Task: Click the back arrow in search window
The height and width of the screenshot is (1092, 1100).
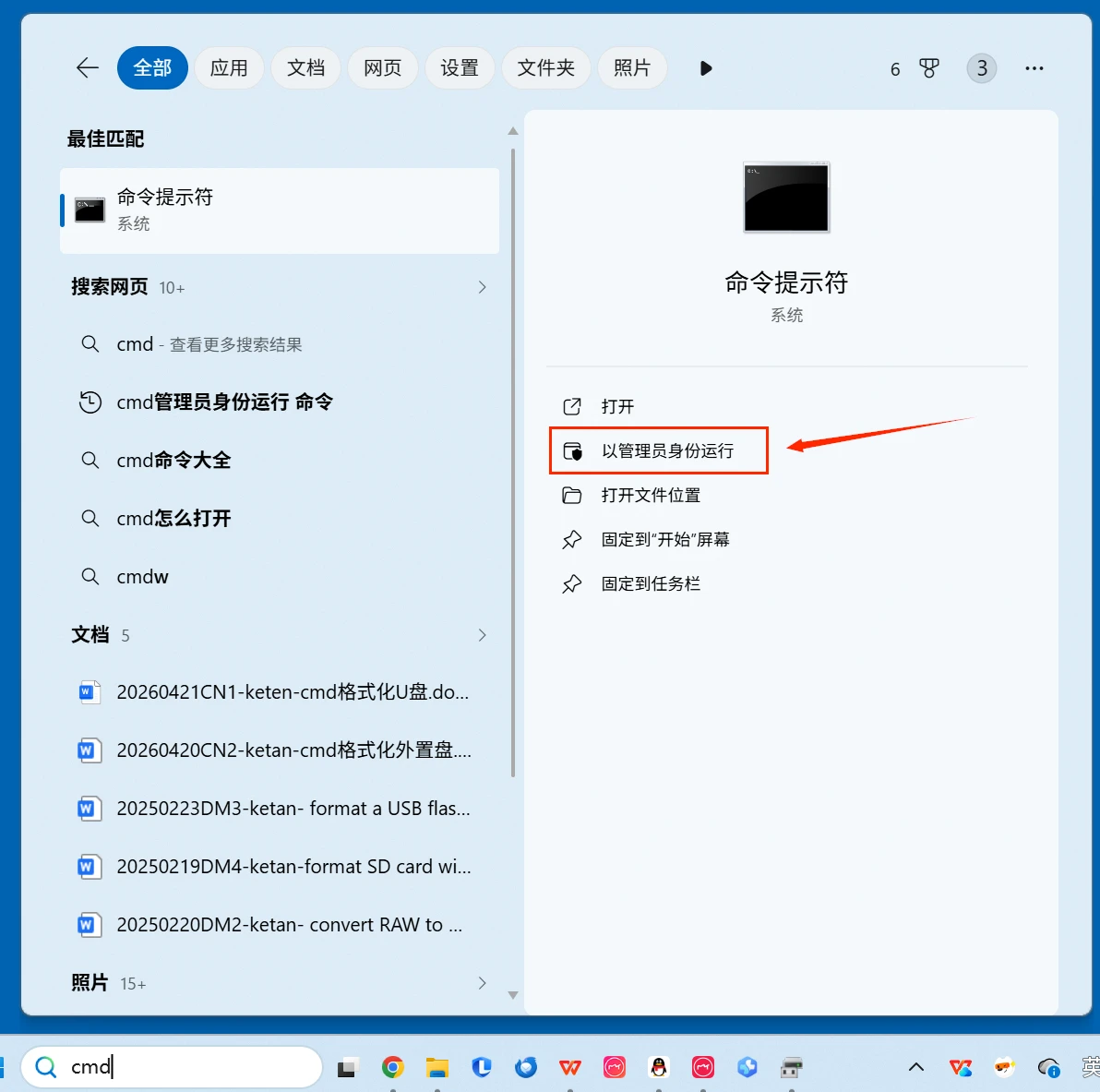Action: pos(87,67)
